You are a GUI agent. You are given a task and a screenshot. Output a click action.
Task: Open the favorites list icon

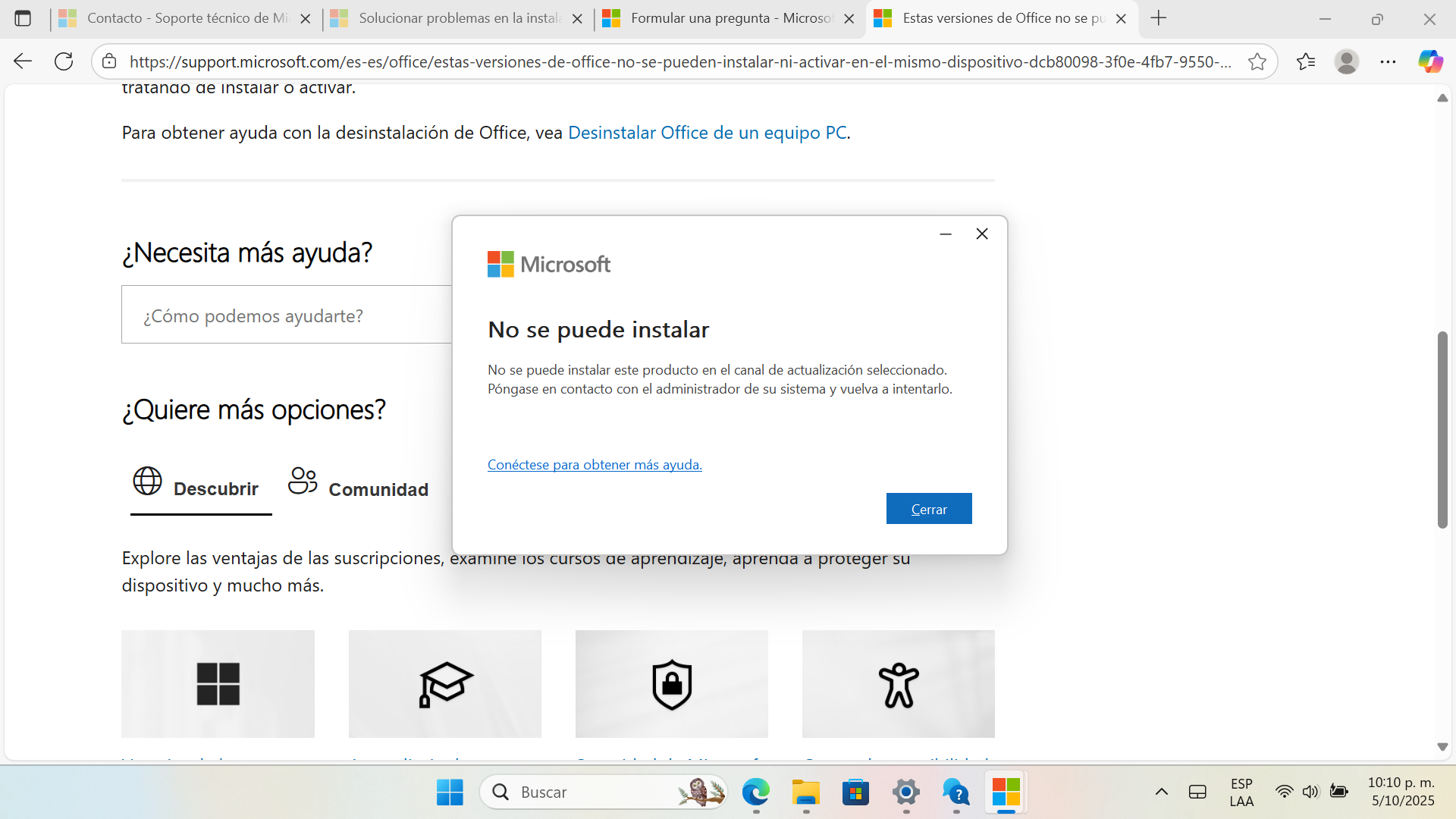point(1306,61)
